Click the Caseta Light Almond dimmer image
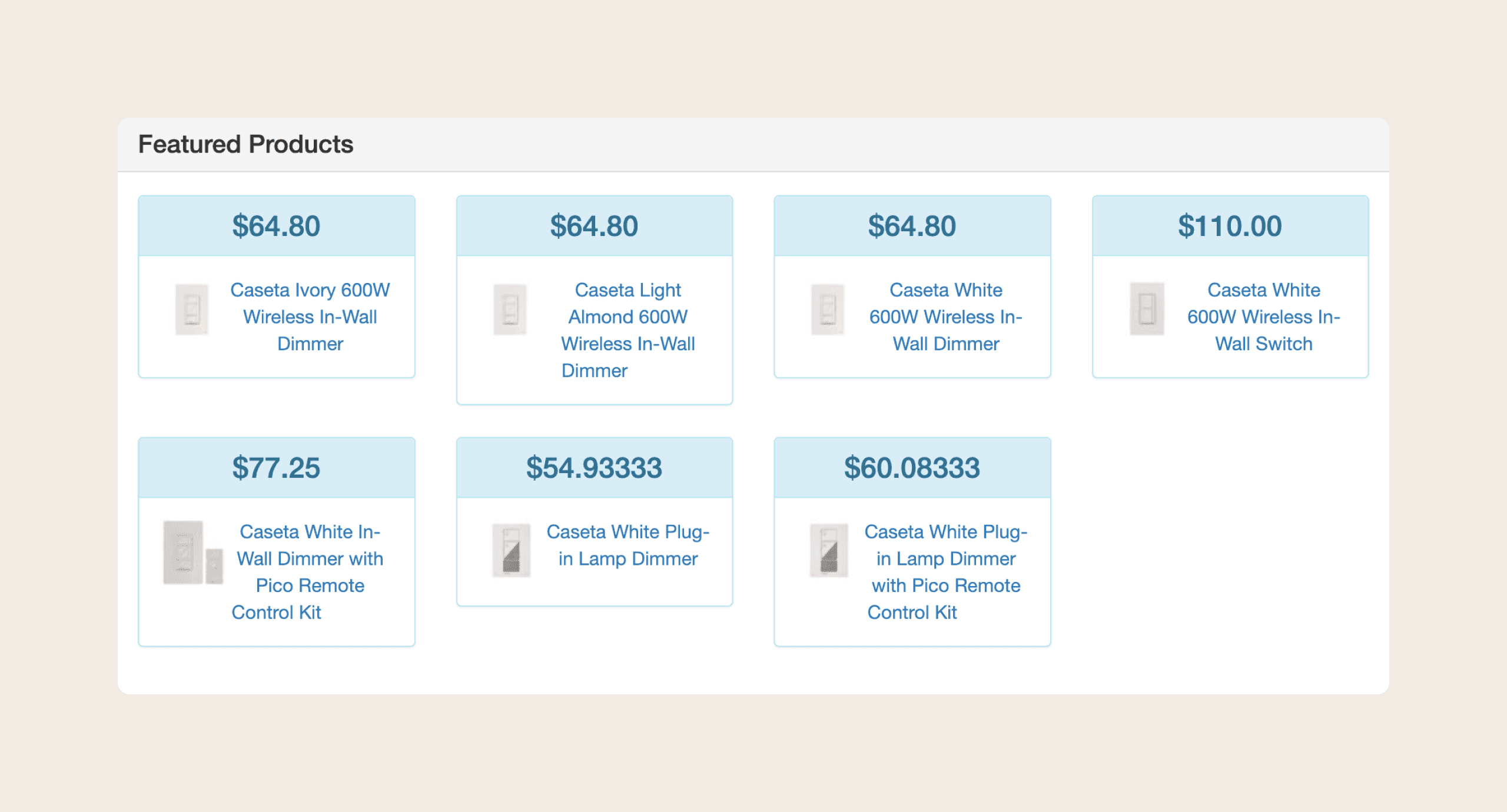Screen dimensions: 1507x812 (510, 310)
